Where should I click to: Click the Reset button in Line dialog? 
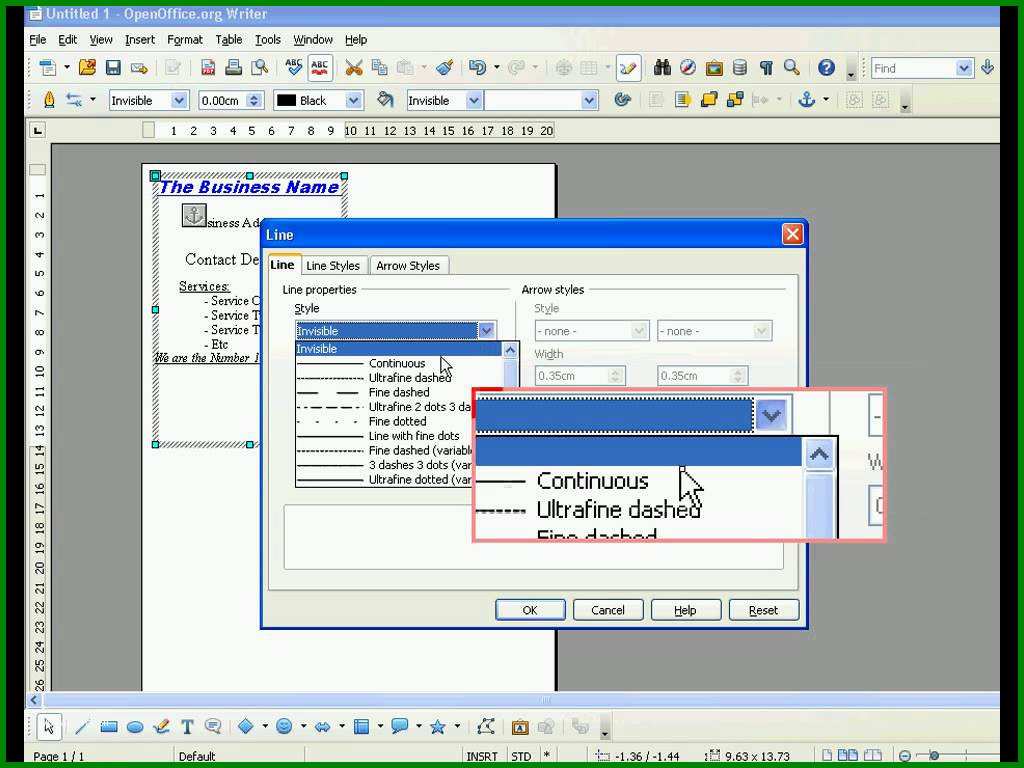[x=763, y=610]
